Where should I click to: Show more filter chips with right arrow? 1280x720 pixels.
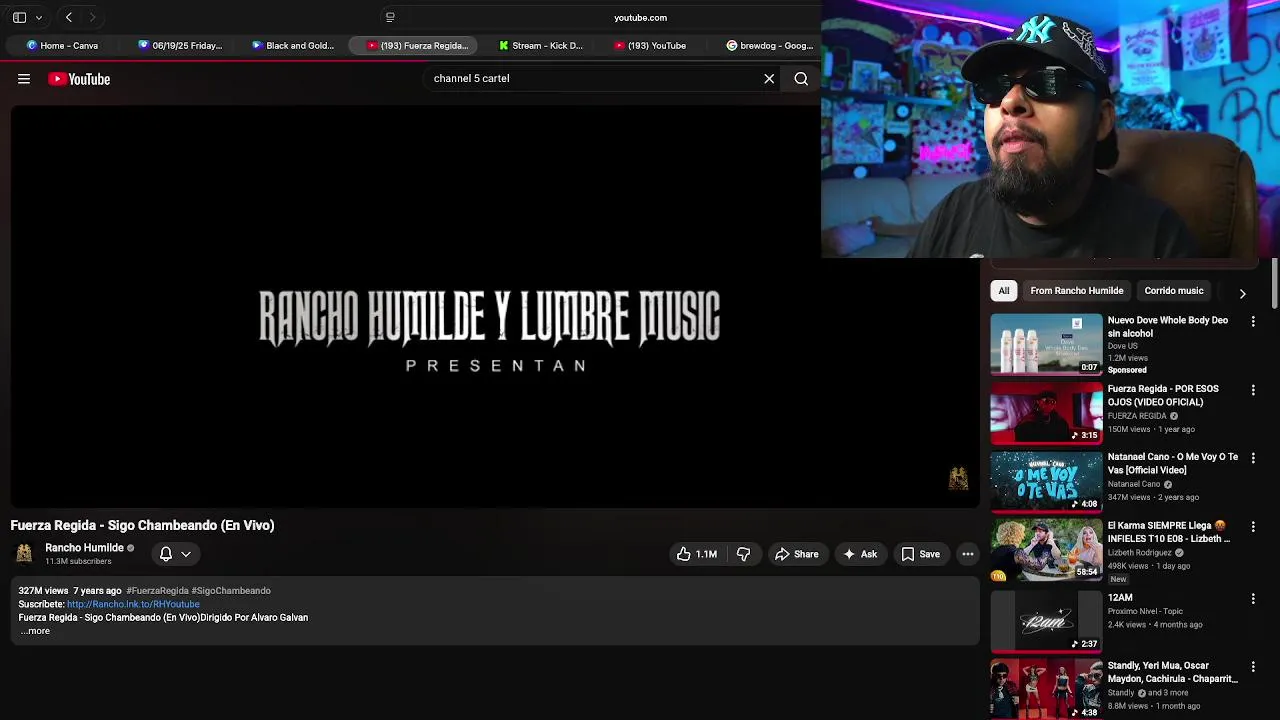pyautogui.click(x=1242, y=293)
